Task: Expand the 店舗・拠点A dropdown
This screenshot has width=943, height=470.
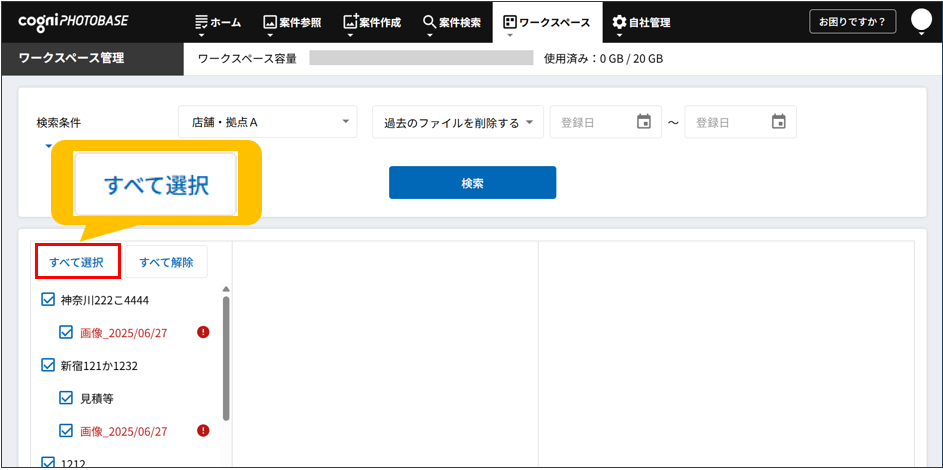Action: coord(267,122)
